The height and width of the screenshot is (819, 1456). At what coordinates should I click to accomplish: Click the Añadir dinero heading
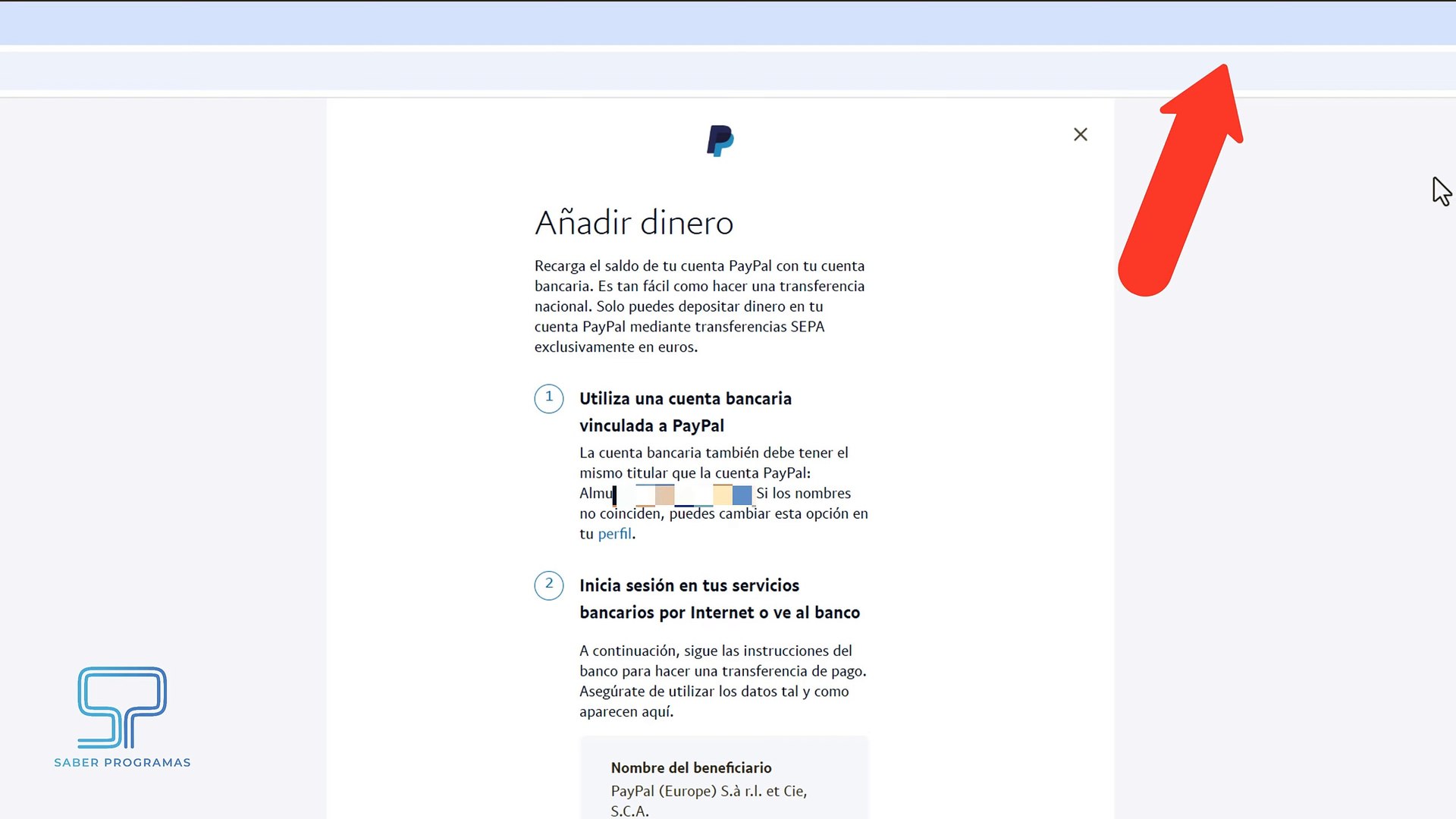coord(634,223)
